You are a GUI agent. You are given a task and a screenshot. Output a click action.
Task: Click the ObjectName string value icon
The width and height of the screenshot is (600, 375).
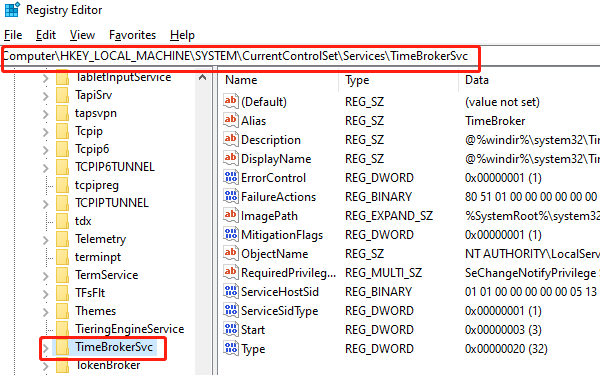(231, 253)
